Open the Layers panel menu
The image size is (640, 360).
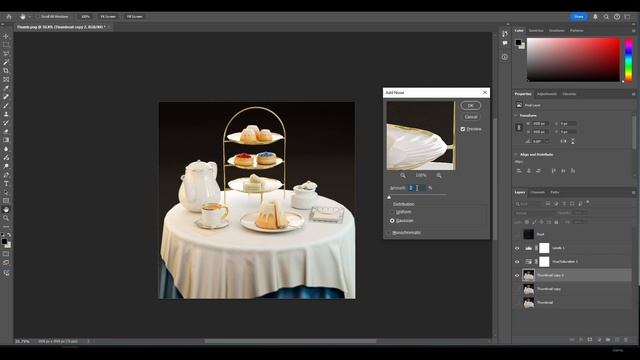click(x=633, y=192)
